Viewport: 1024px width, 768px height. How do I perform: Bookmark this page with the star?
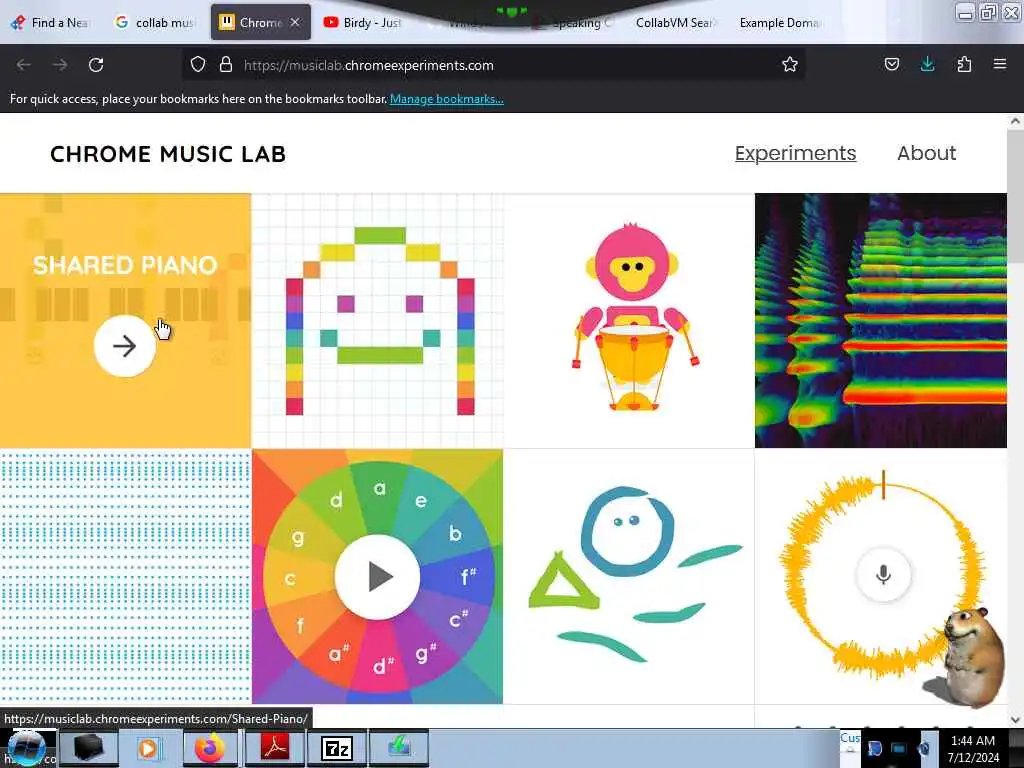[790, 64]
